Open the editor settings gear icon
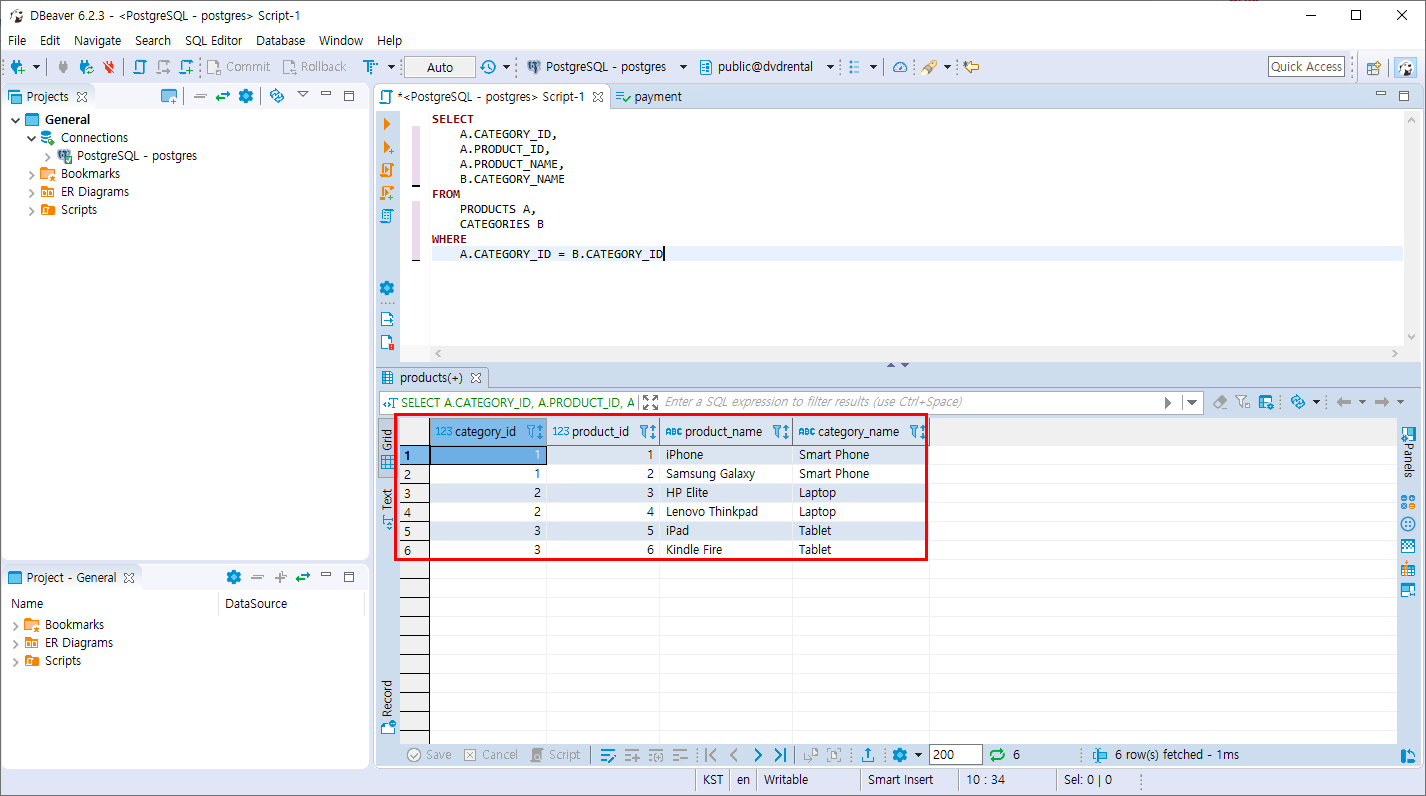The image size is (1426, 796). tap(387, 288)
